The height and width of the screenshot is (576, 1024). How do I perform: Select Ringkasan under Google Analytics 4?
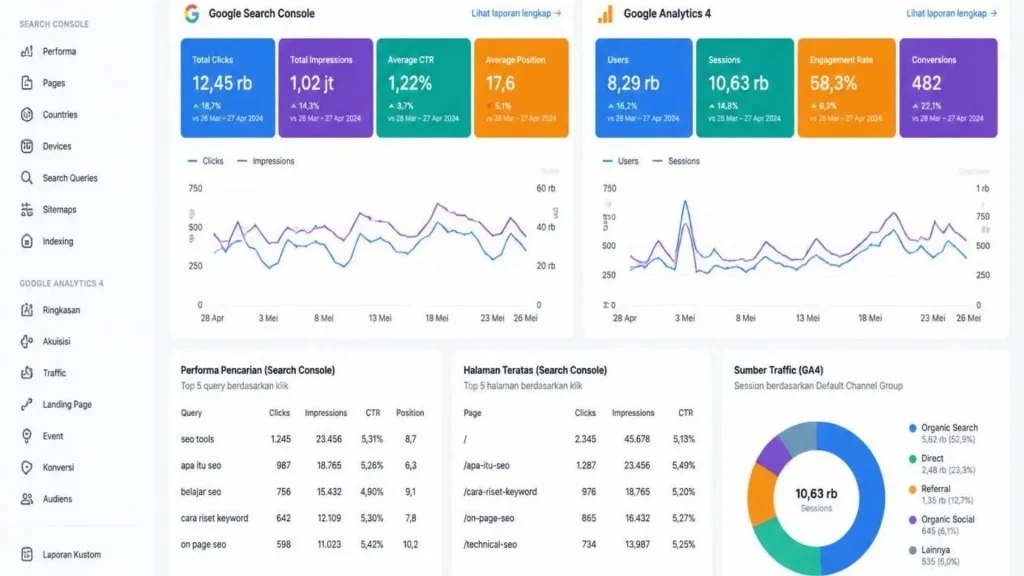[x=61, y=310]
